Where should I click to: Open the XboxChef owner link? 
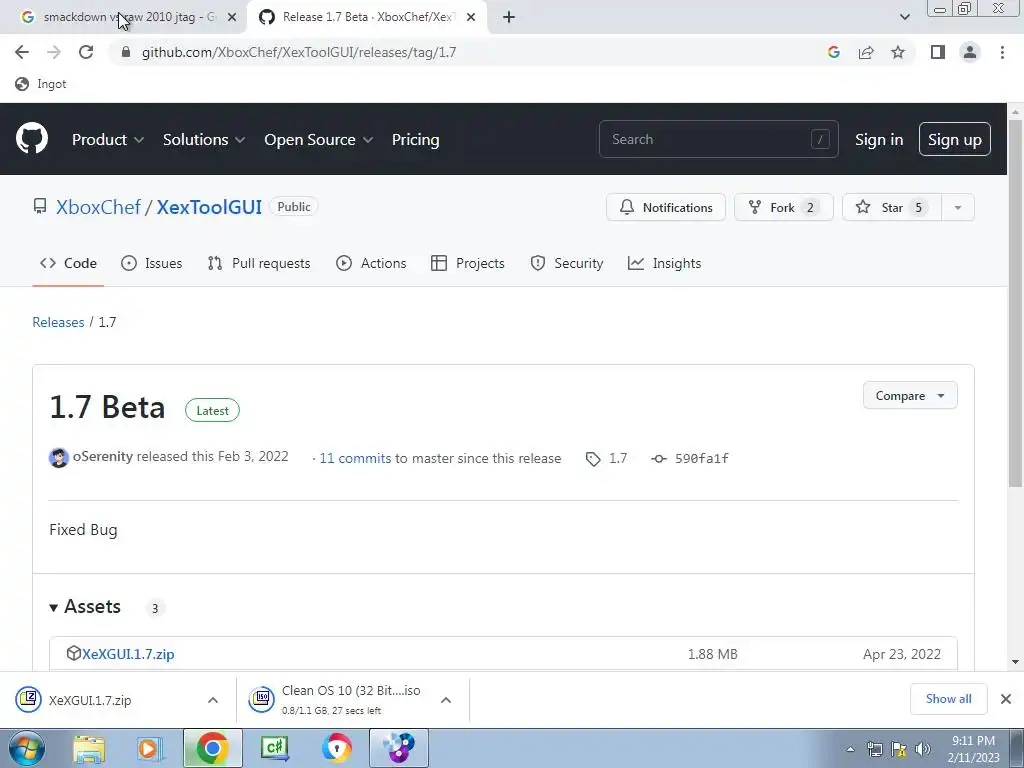coord(98,207)
